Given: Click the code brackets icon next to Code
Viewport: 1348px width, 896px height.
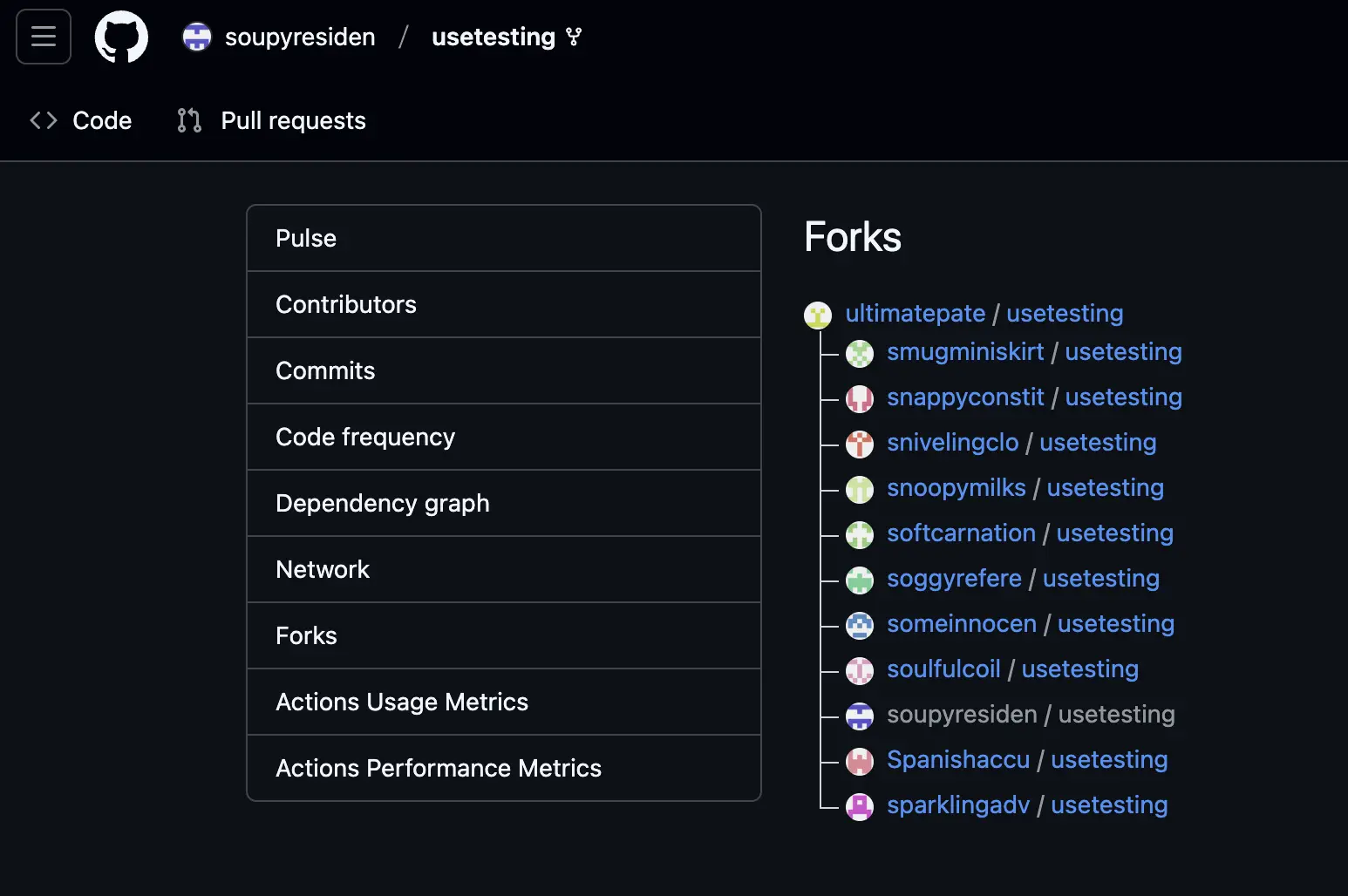Looking at the screenshot, I should point(42,120).
